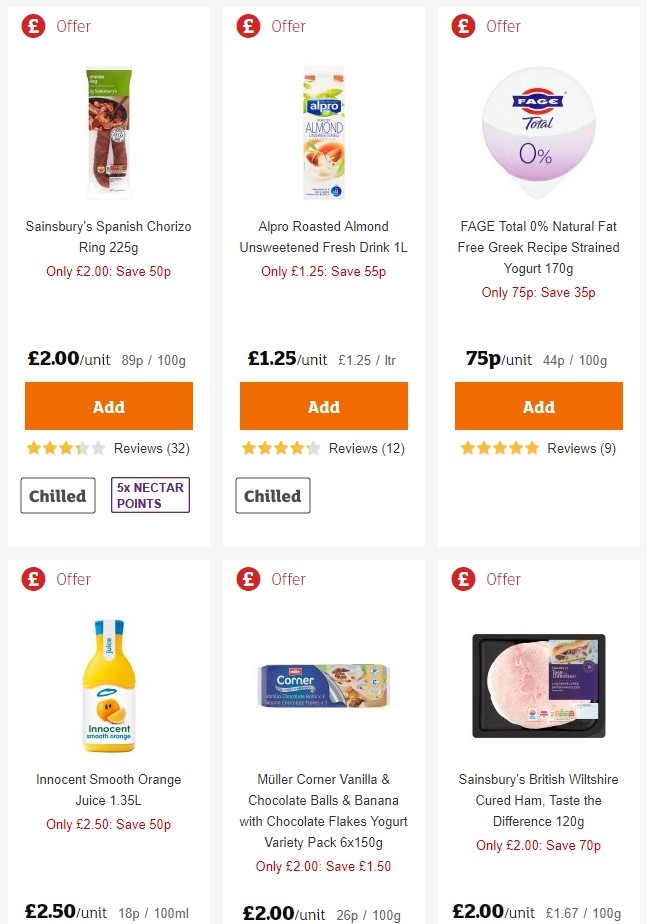Open the Spanish Chorizo Ring product title link
This screenshot has width=647, height=924.
(x=108, y=237)
